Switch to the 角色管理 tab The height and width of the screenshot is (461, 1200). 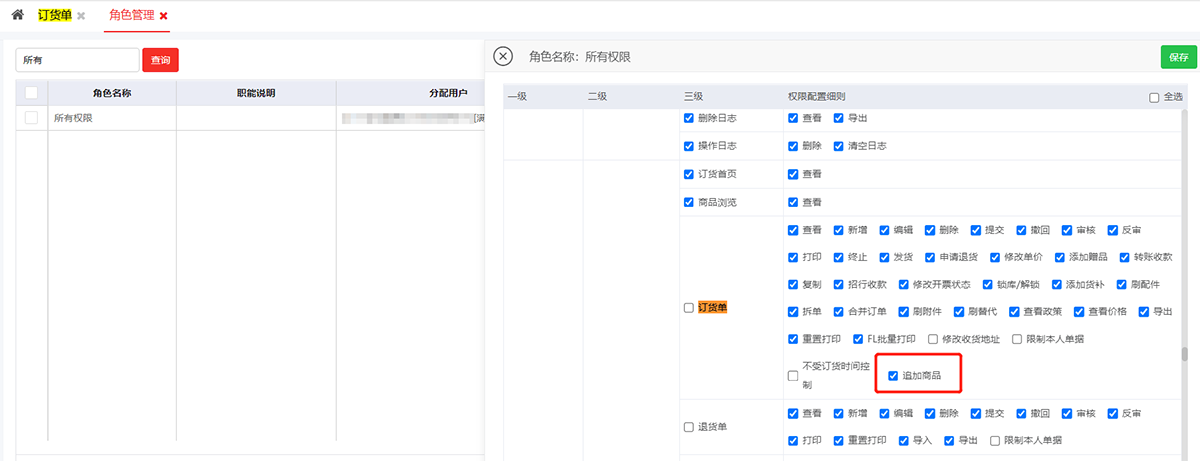(x=130, y=16)
